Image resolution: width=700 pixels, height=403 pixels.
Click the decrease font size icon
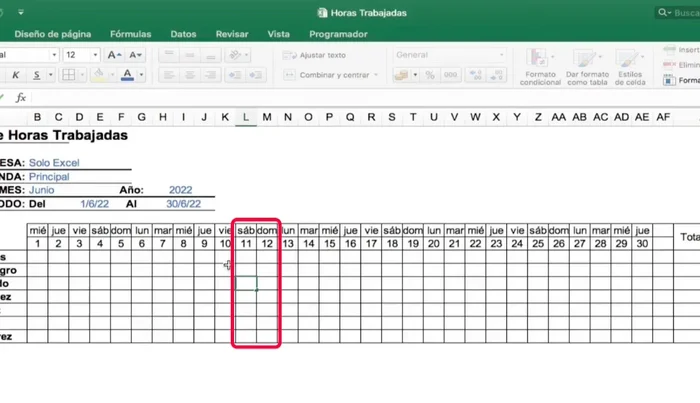135,55
